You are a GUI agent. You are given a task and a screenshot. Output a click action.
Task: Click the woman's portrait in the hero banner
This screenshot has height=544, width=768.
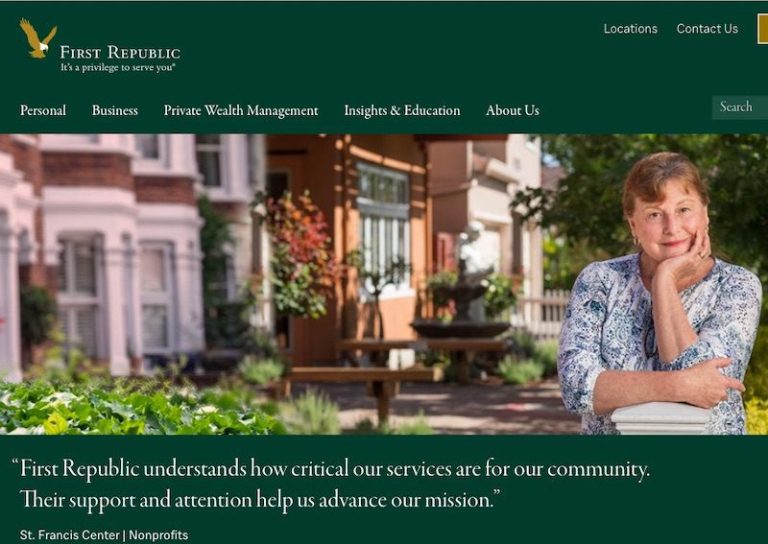tap(660, 294)
